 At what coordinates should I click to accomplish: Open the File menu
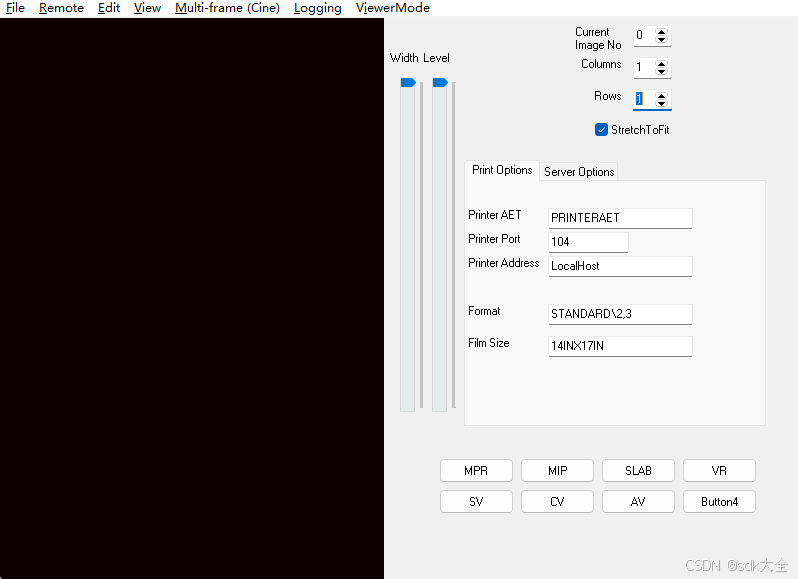(x=15, y=8)
